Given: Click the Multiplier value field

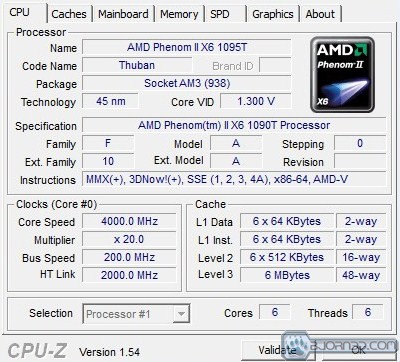Looking at the screenshot, I should 129,239.
